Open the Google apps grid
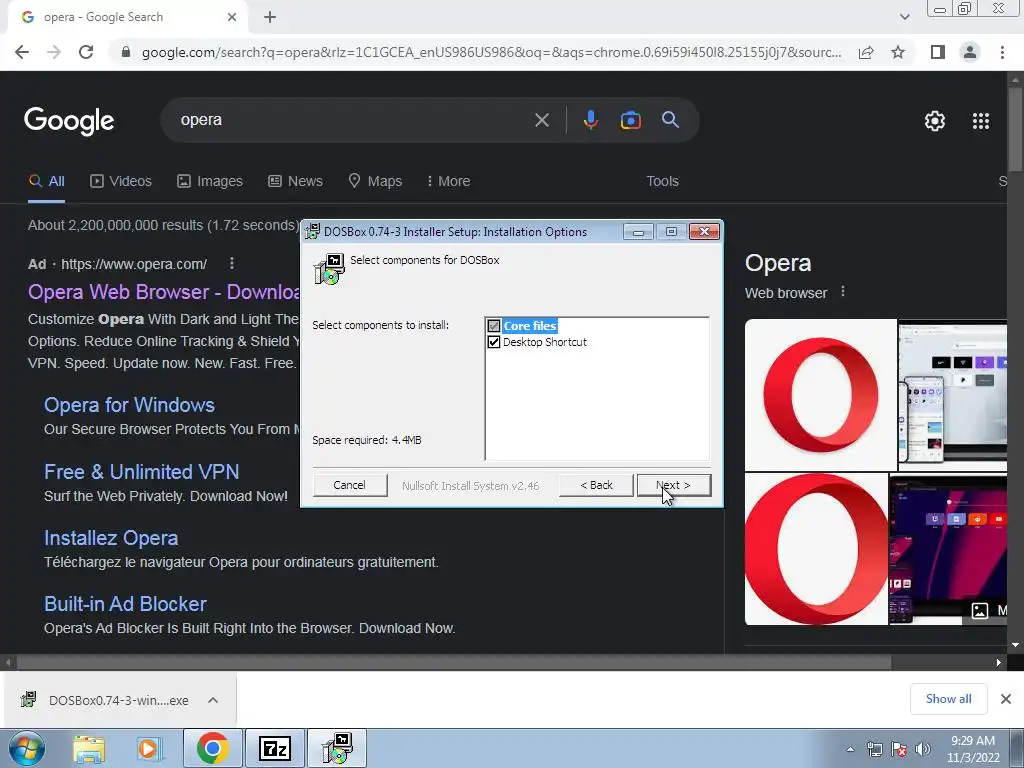 point(981,121)
